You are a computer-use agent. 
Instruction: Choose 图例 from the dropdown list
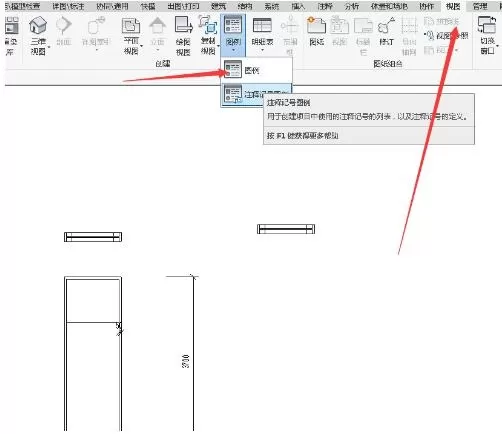tap(256, 70)
